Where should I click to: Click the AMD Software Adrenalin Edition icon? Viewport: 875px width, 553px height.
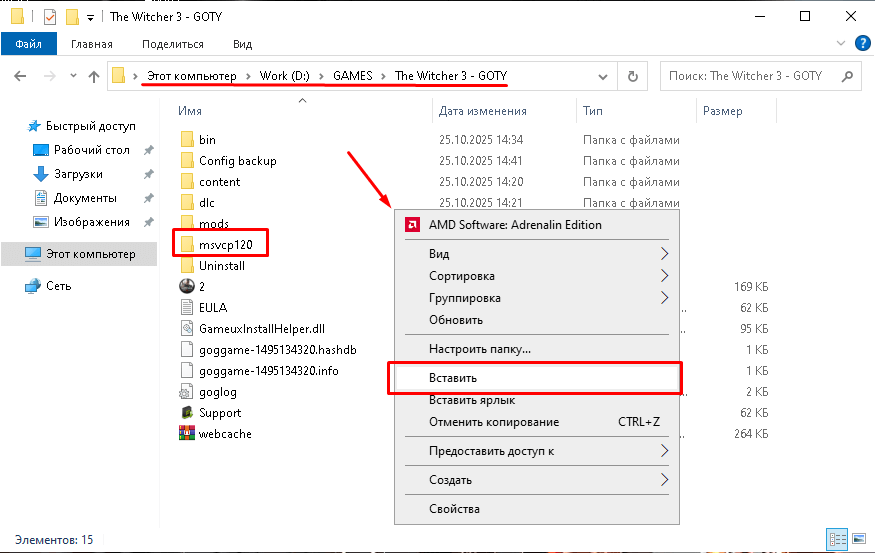coord(411,225)
